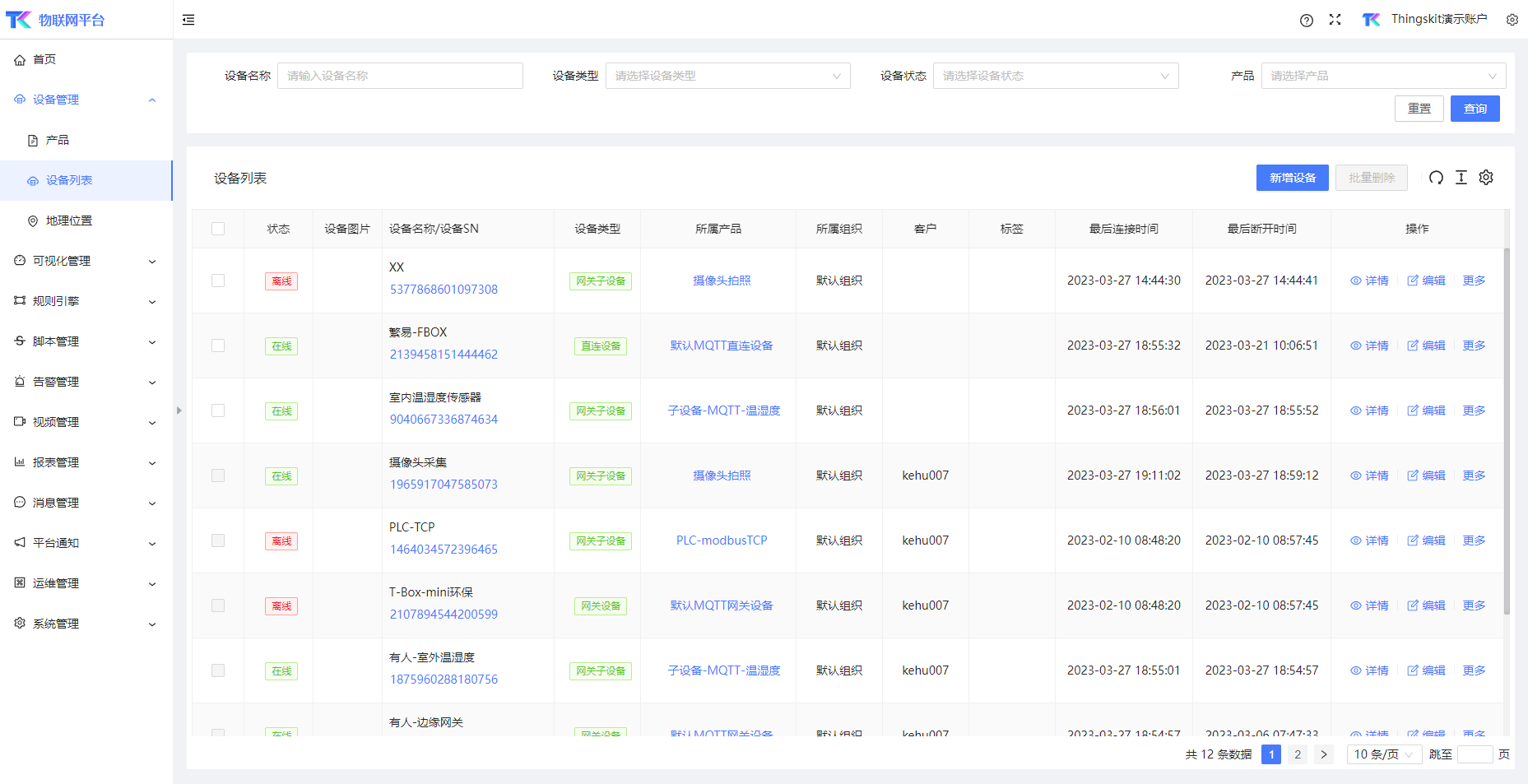View details of device XX

pos(1369,281)
